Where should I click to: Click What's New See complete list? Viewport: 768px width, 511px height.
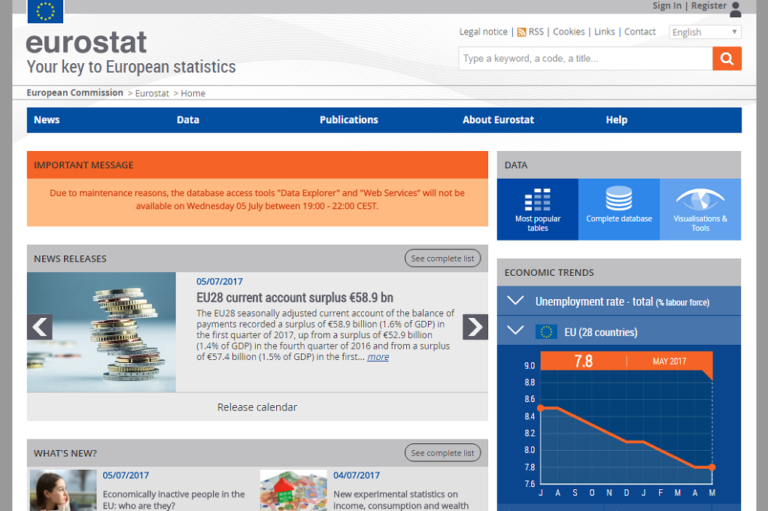pyautogui.click(x=442, y=453)
